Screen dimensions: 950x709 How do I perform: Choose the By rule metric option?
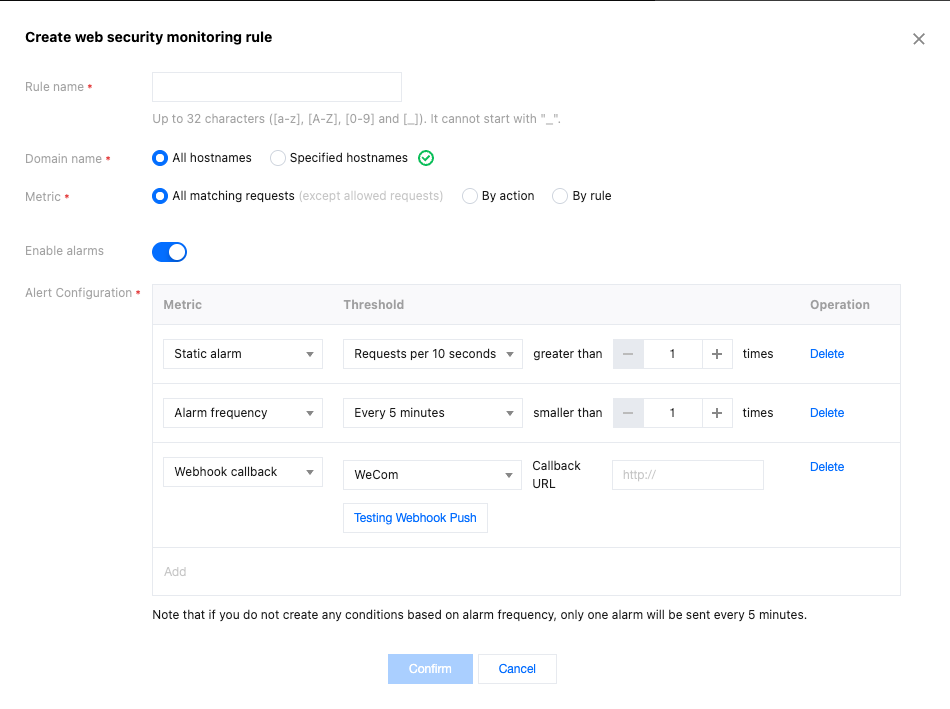560,196
